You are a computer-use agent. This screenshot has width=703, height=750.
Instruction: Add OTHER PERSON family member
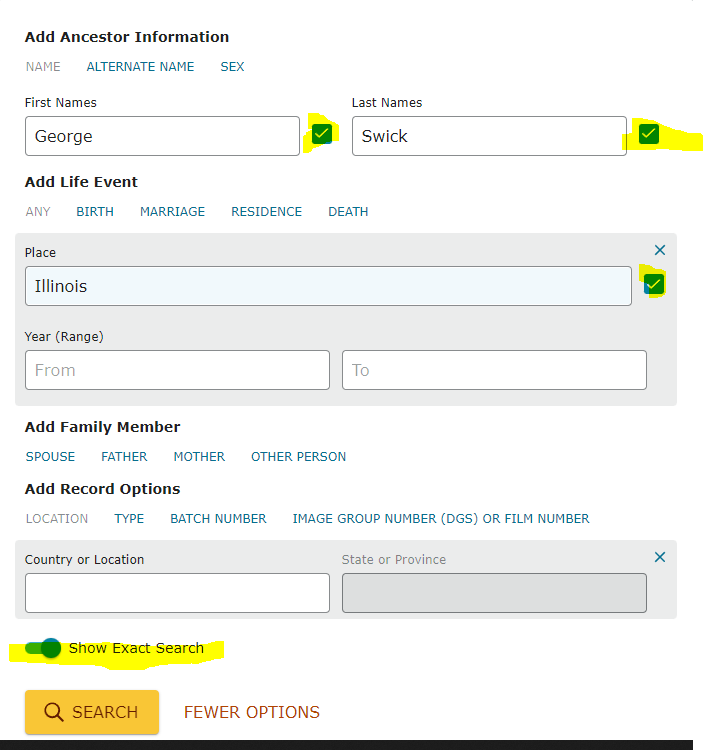coord(298,456)
